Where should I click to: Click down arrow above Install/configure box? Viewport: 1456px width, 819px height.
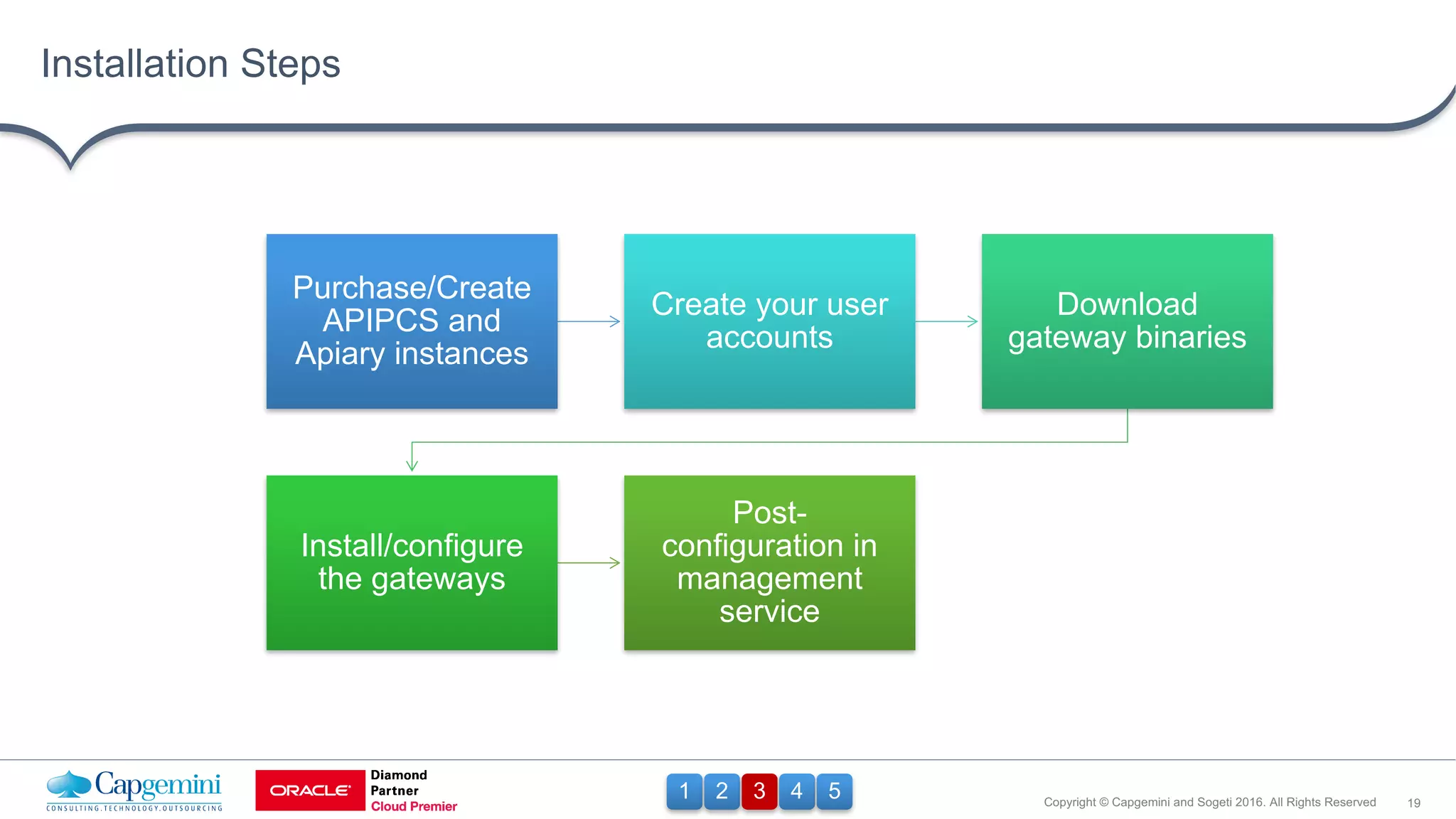412,457
